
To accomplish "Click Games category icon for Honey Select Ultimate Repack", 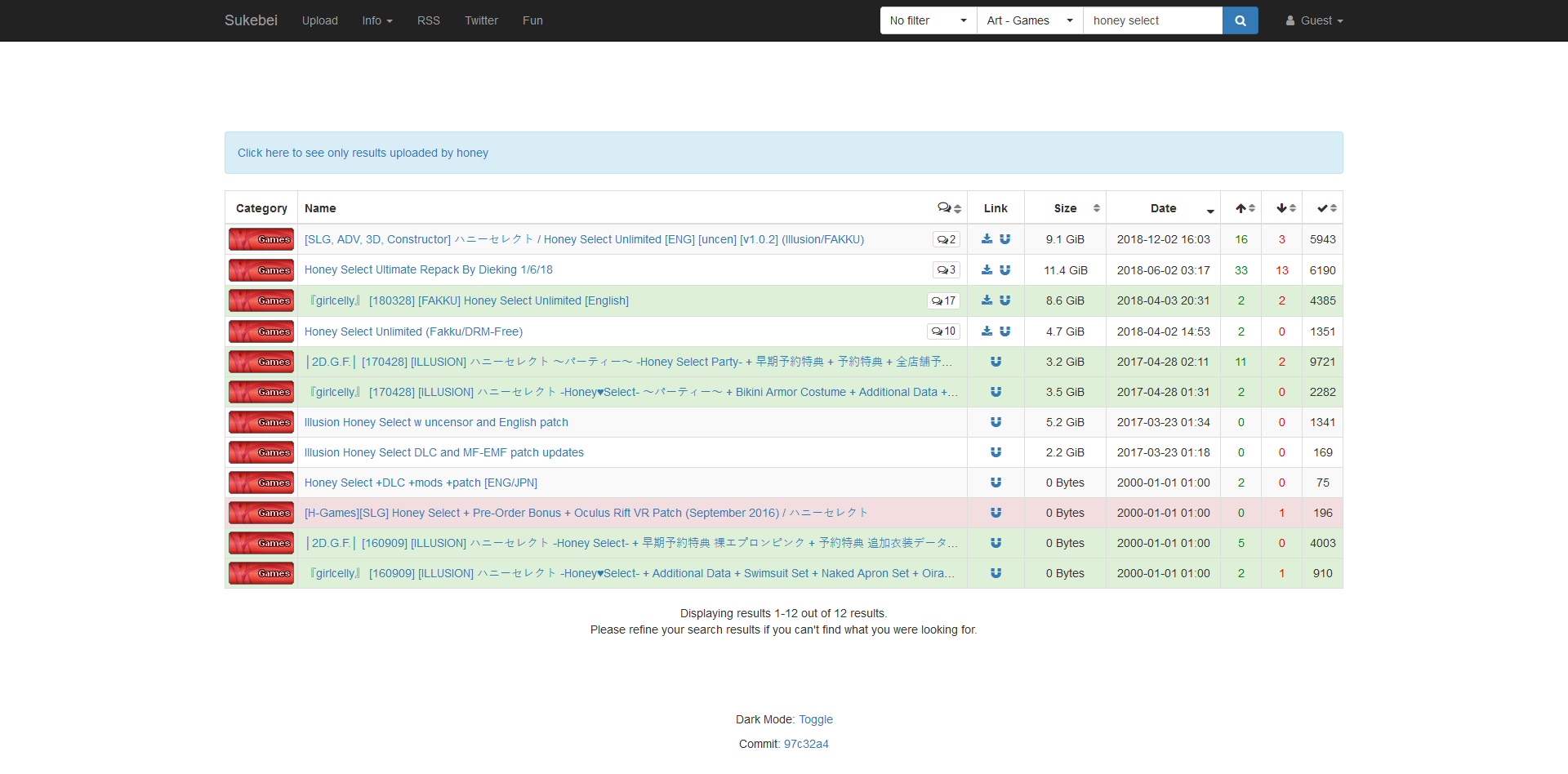I will pos(261,269).
